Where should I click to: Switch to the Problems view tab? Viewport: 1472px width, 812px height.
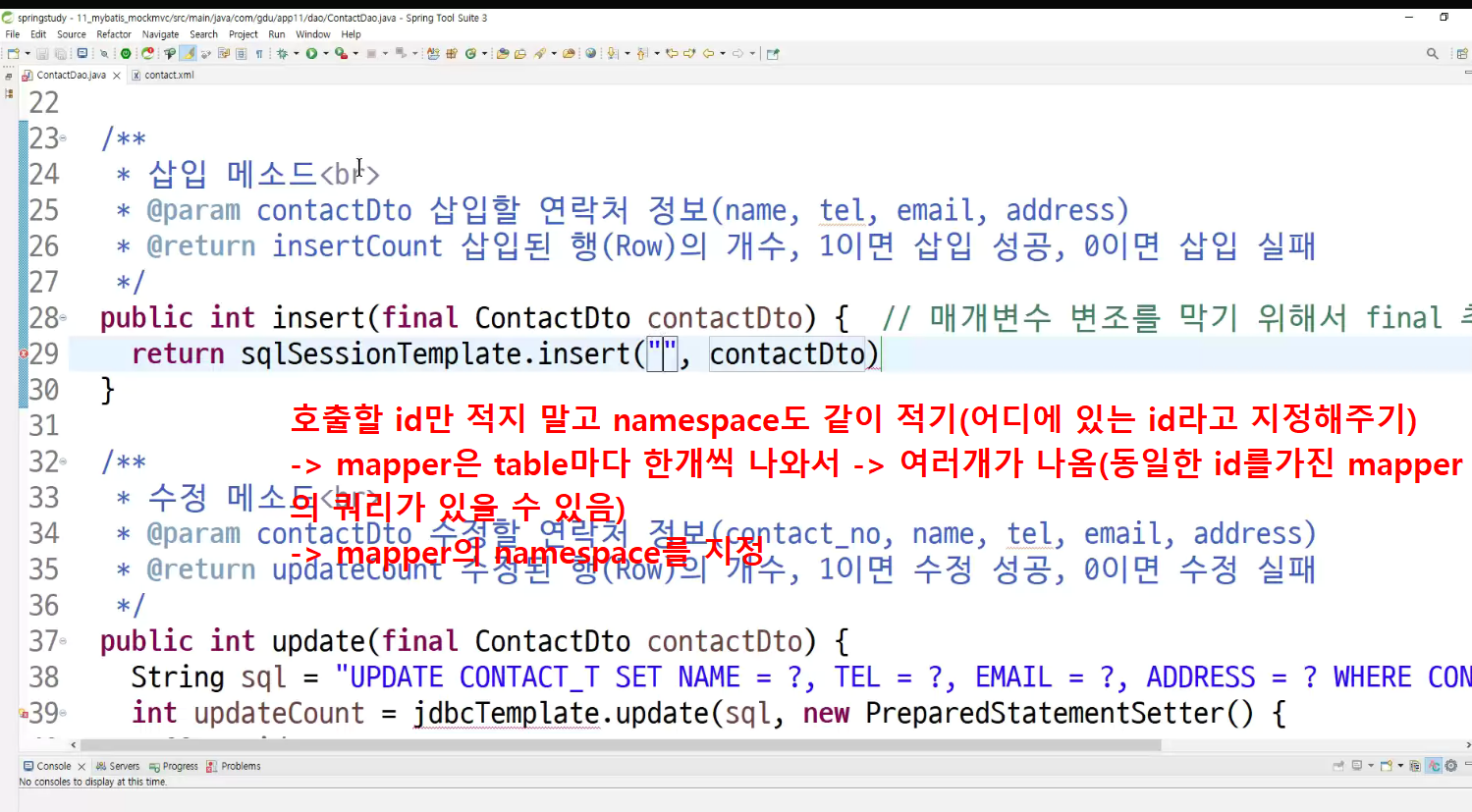click(x=234, y=766)
